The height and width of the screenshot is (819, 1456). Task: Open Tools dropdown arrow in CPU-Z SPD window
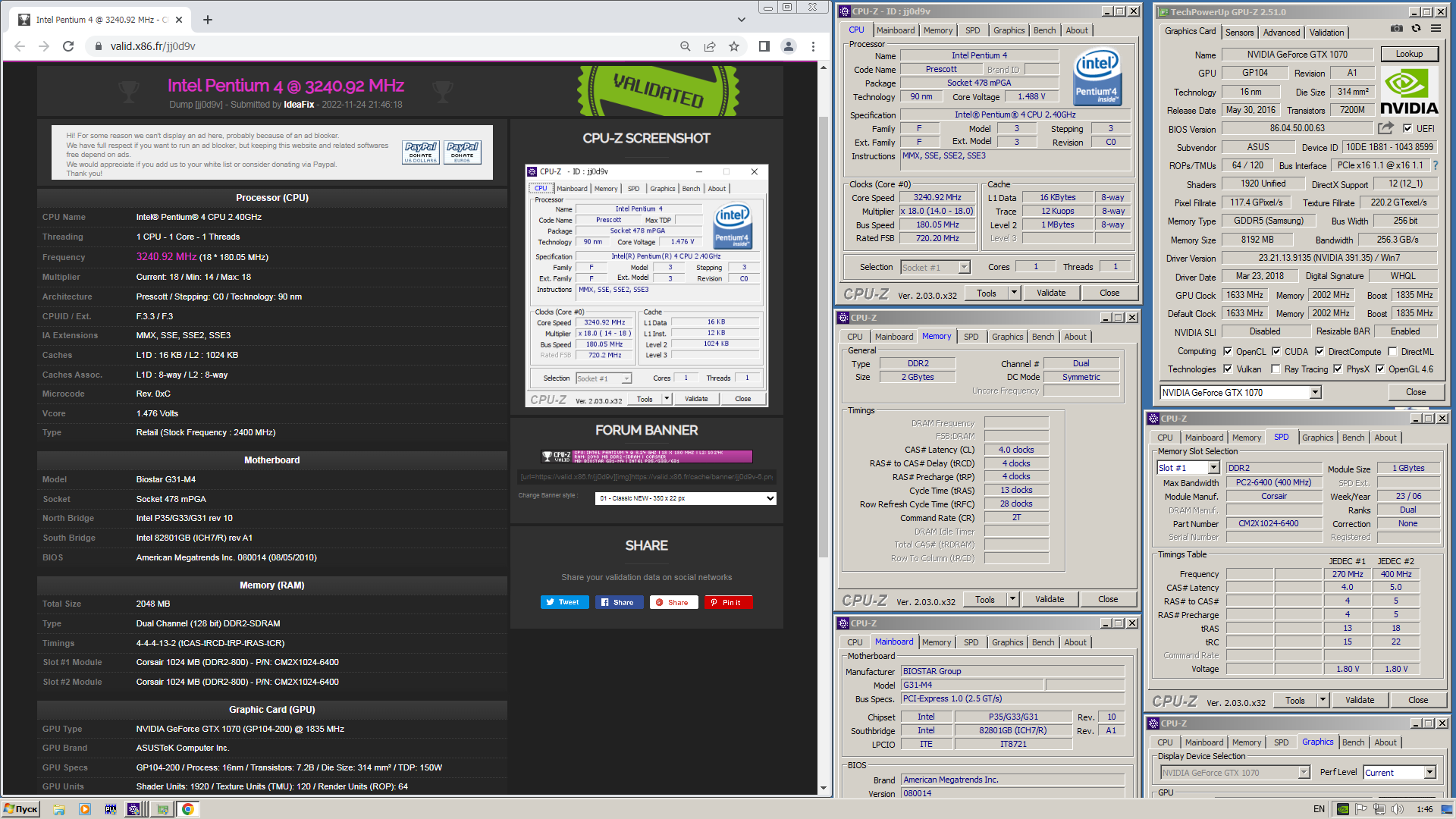1323,700
